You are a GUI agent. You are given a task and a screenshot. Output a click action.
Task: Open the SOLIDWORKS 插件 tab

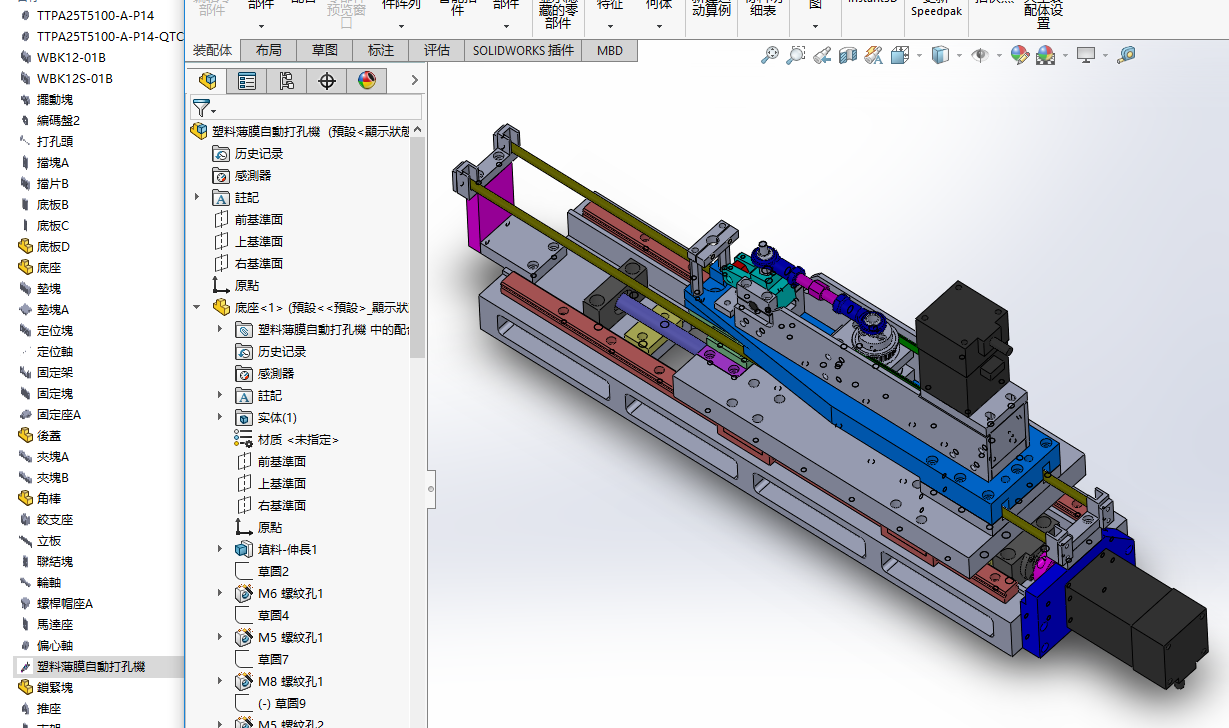(524, 50)
